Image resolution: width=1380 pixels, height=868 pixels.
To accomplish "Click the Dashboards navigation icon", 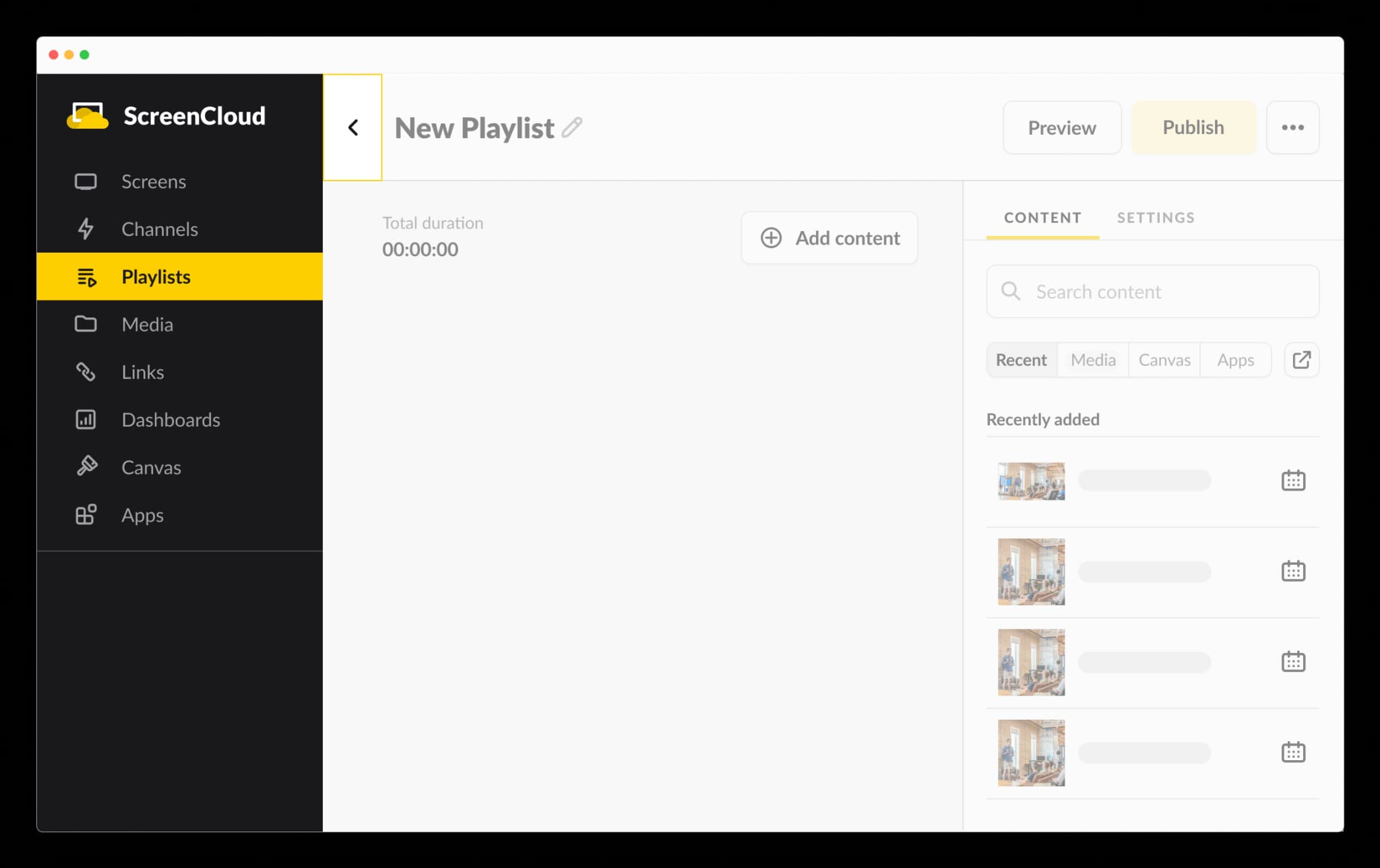I will (85, 419).
